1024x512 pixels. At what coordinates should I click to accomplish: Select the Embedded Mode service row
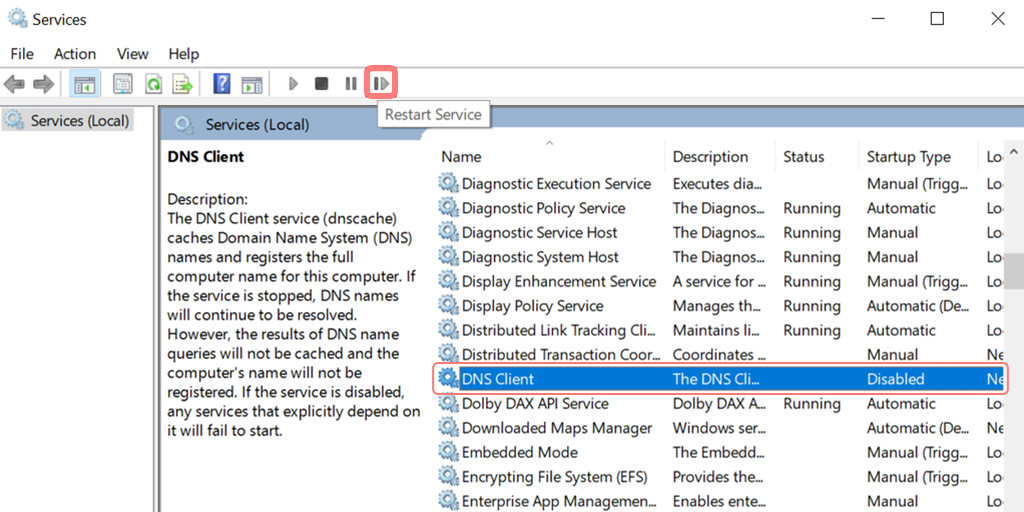(x=721, y=453)
